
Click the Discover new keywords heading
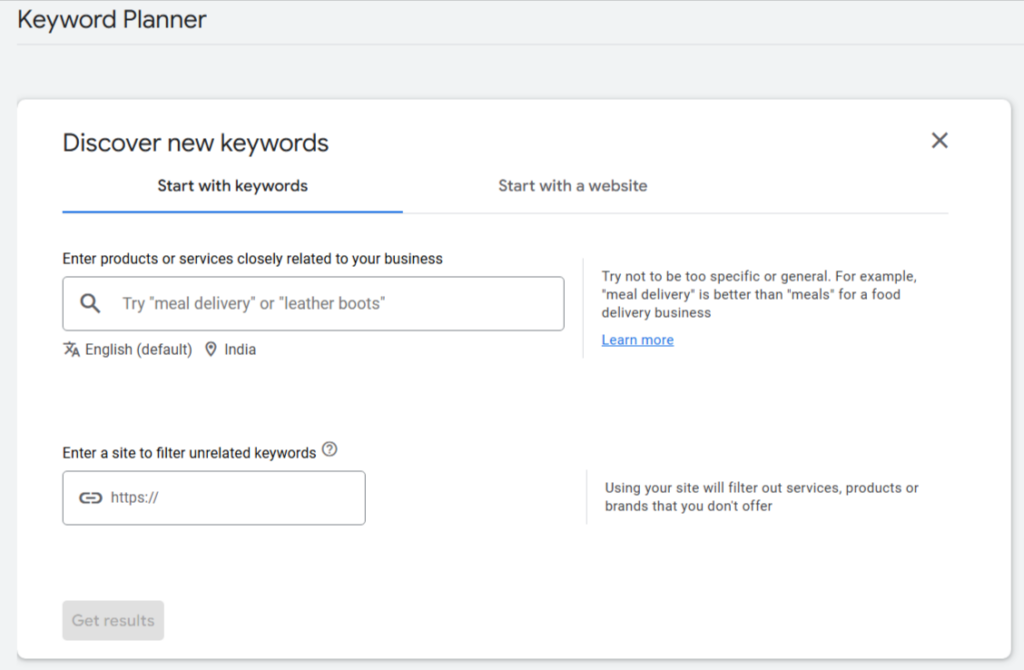[195, 143]
